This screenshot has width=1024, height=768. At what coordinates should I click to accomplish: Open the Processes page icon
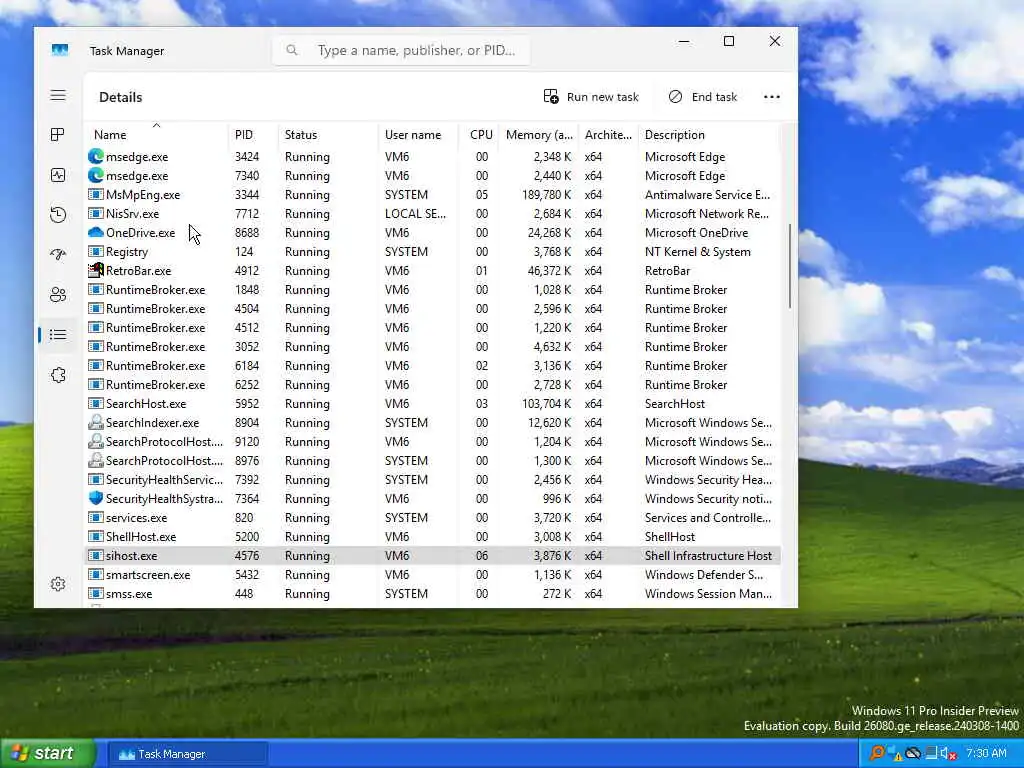tap(58, 135)
